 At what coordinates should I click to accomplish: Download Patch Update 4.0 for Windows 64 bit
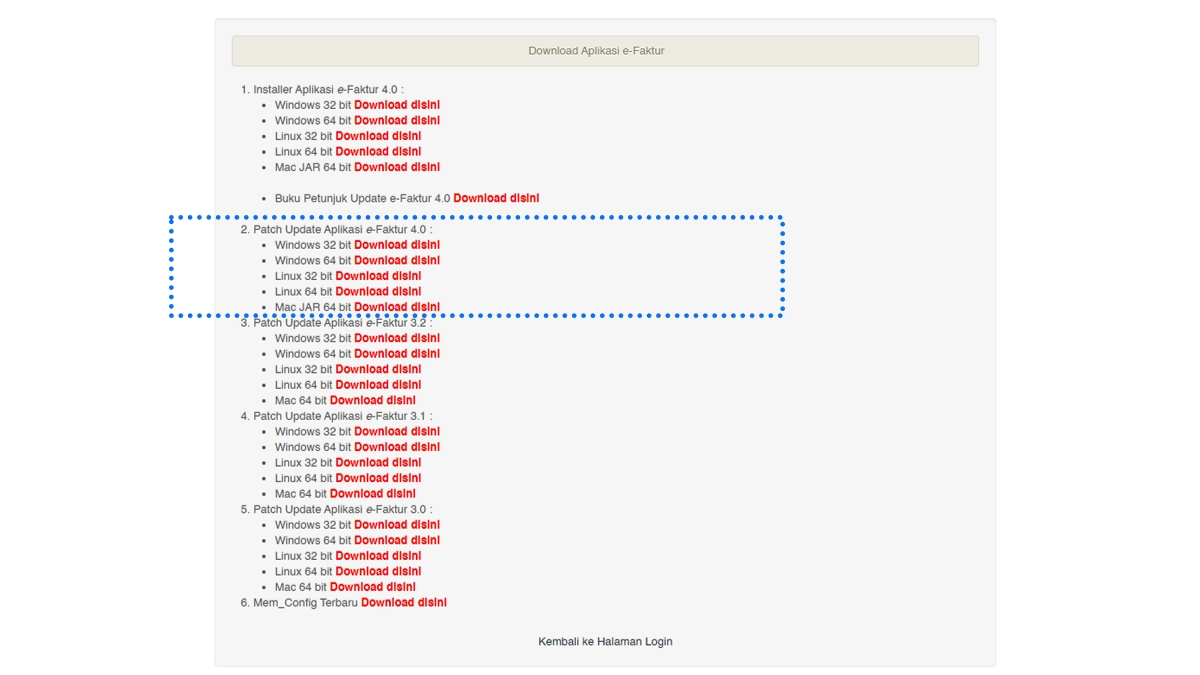(x=397, y=260)
